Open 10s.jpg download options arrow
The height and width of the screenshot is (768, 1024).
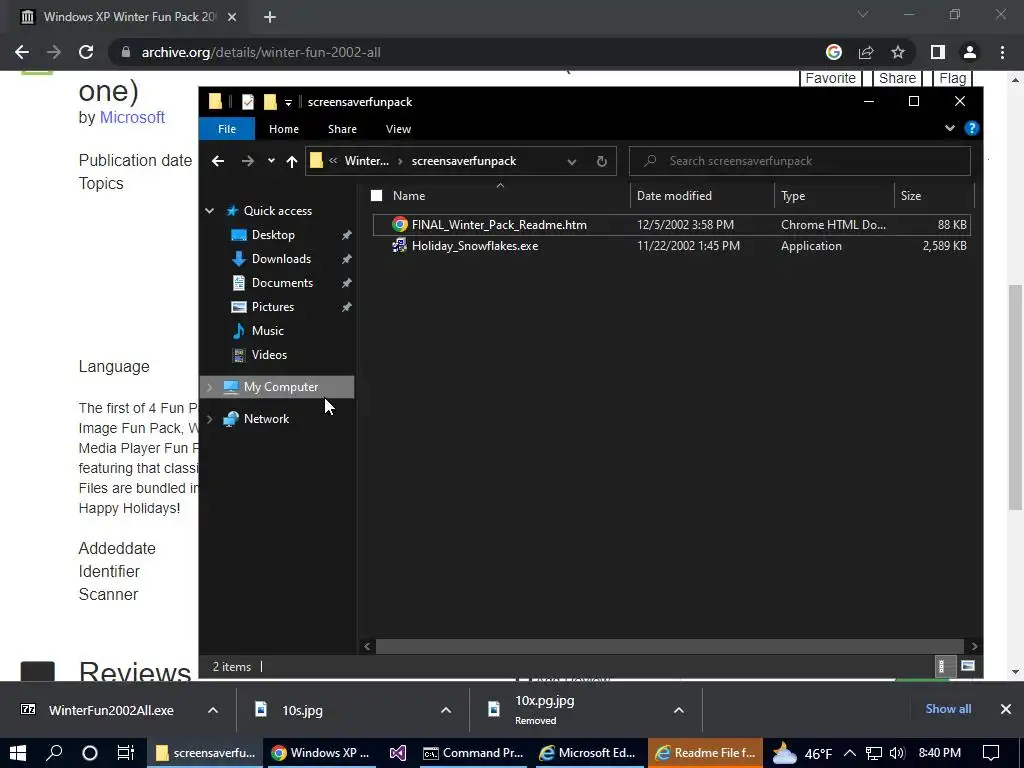click(446, 710)
